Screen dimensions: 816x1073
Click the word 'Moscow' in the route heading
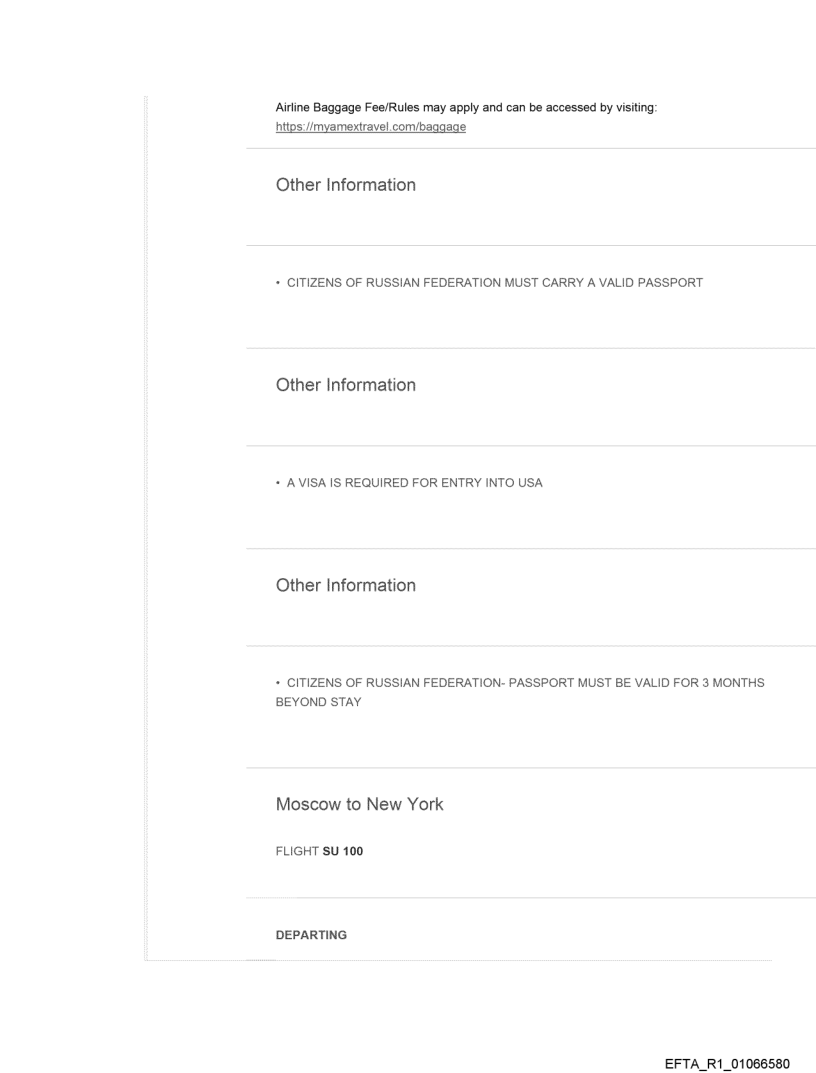[307, 805]
